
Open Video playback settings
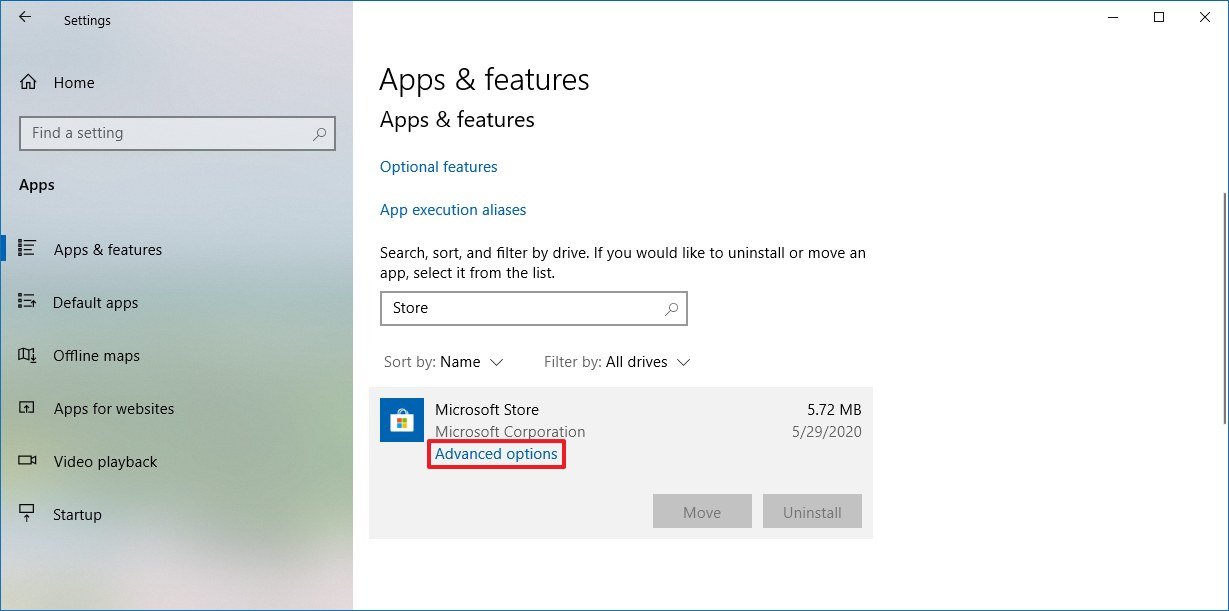coord(105,461)
